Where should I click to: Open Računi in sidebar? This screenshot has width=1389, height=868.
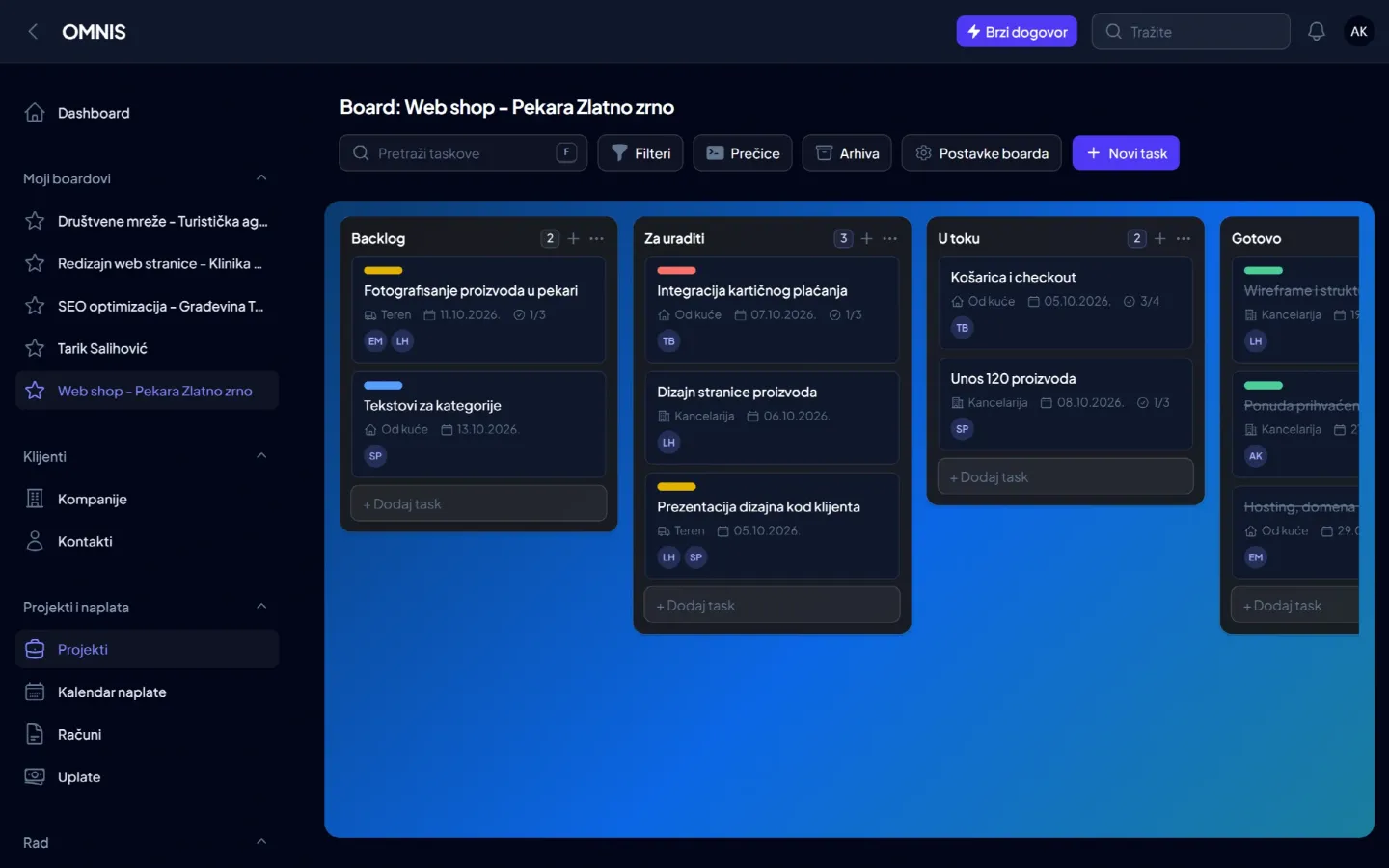pos(147,734)
